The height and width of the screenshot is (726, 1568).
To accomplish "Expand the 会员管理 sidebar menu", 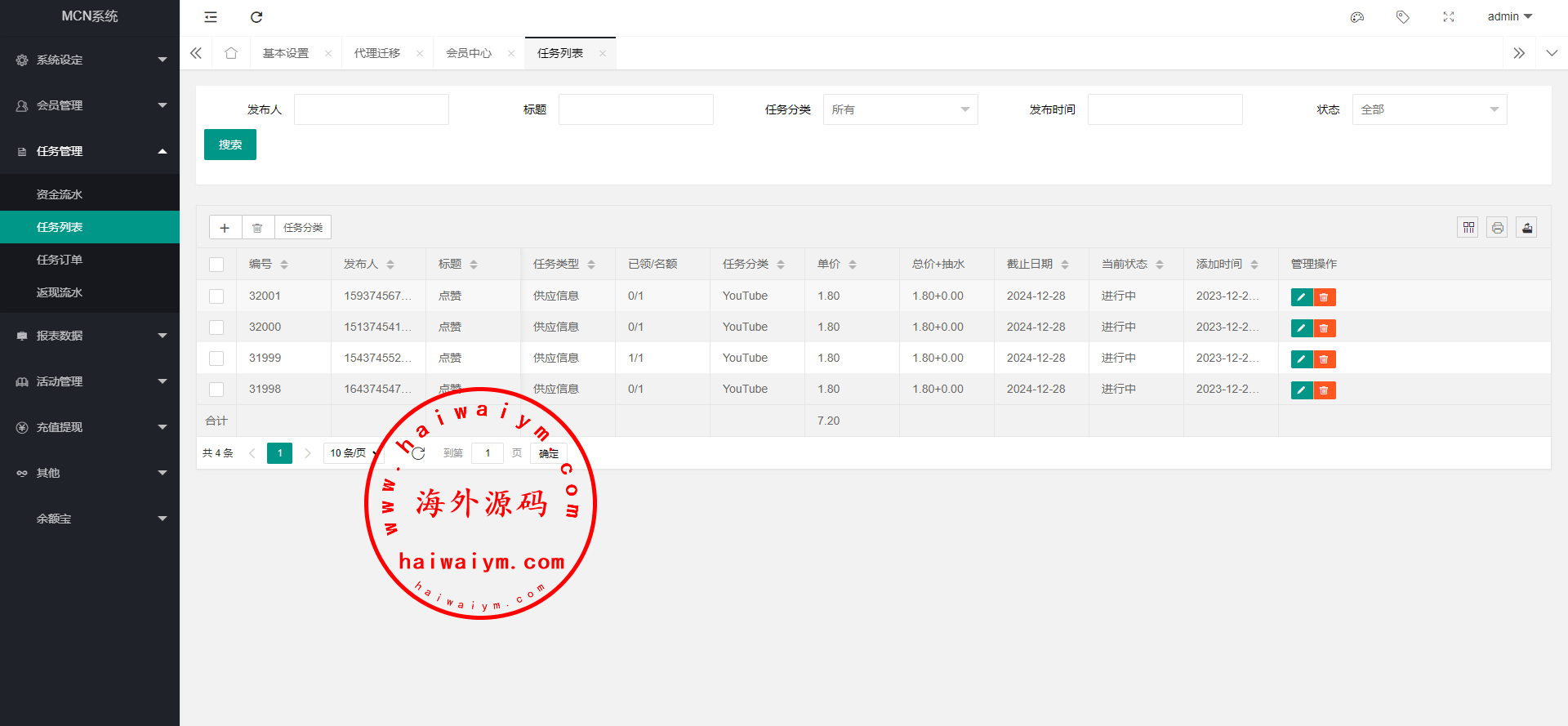I will pyautogui.click(x=90, y=105).
